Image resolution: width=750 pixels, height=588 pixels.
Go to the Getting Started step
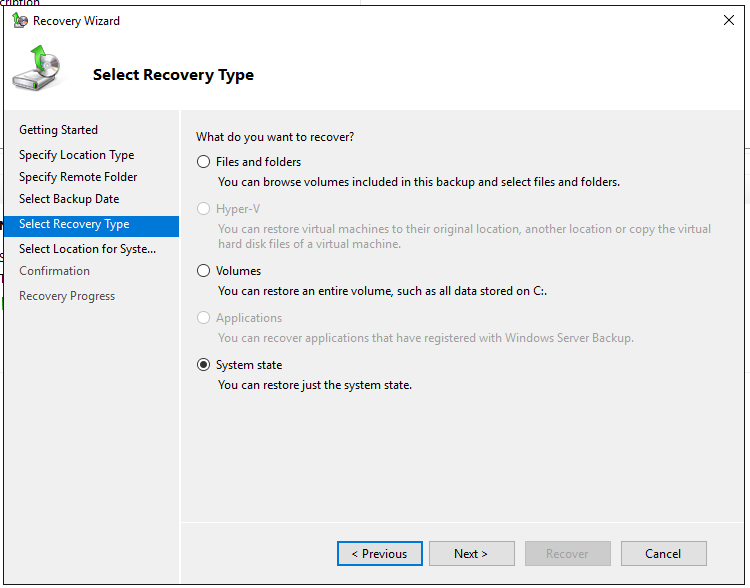(58, 130)
